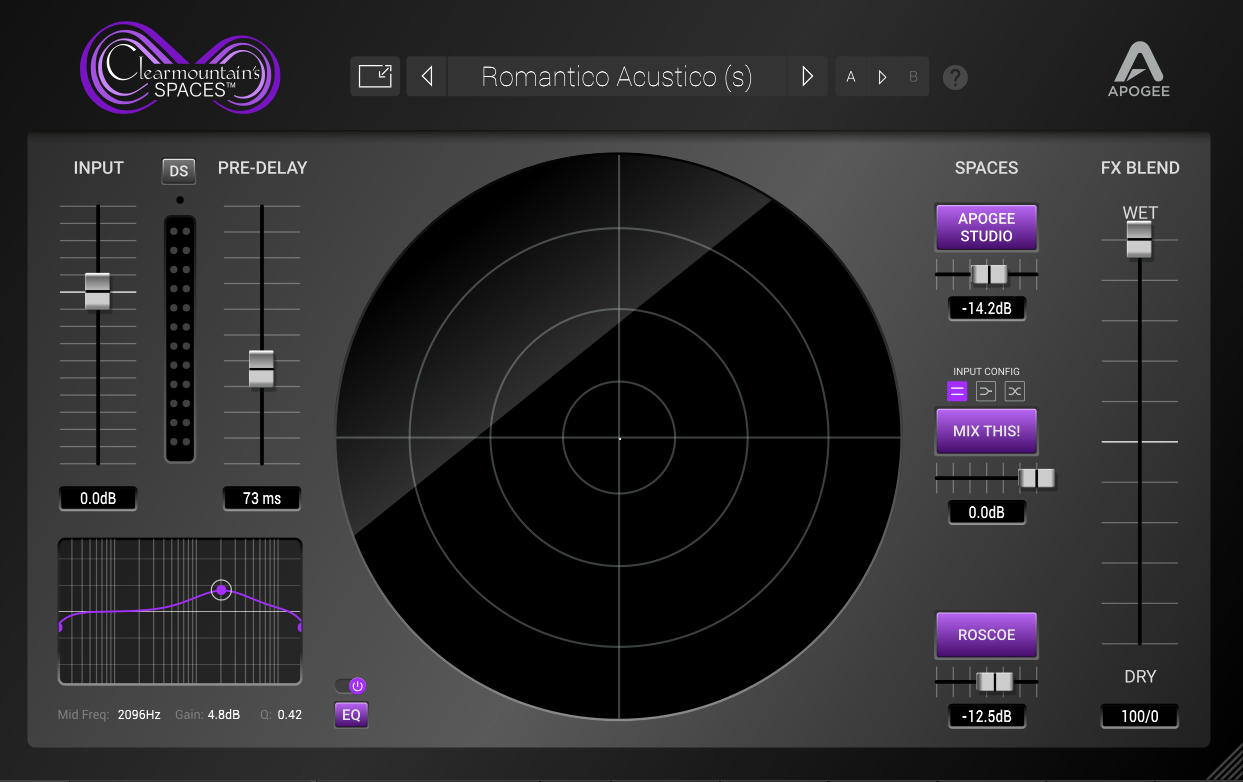This screenshot has width=1243, height=782.
Task: Click the EQ mid band node
Action: 222,590
